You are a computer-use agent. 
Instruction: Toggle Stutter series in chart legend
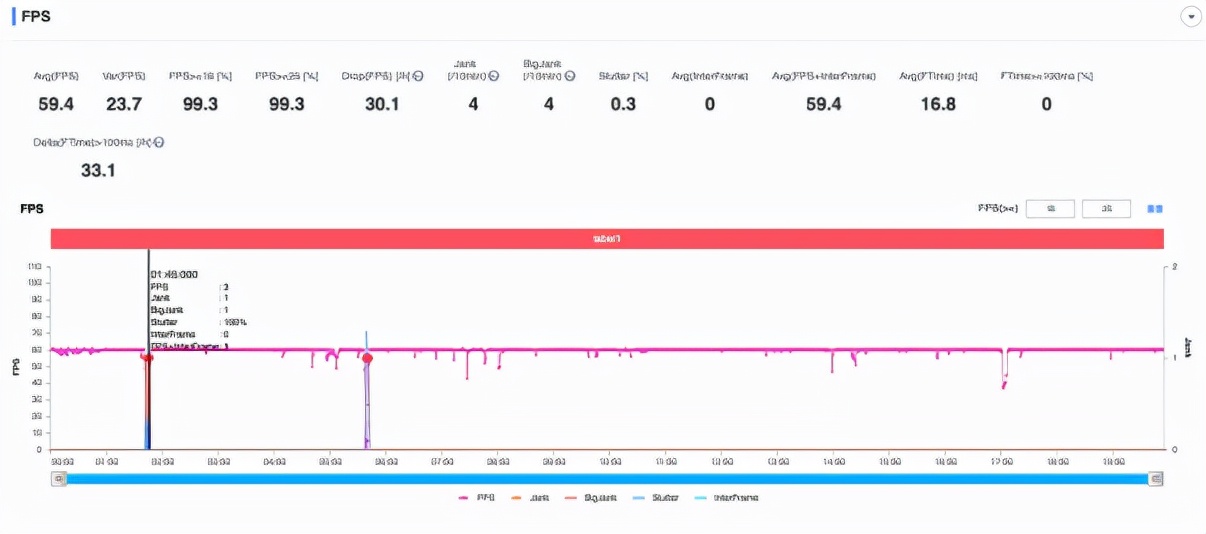click(655, 497)
